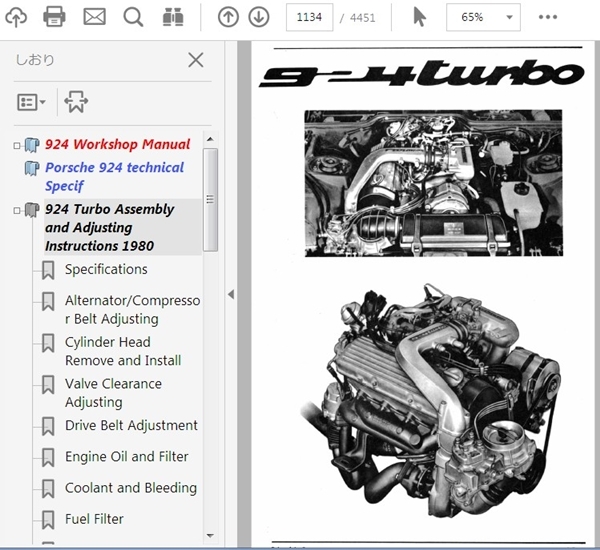Click bookmark icon beside Porsche 924 technical Specif
Screen dimensions: 600x550
pyautogui.click(x=32, y=168)
